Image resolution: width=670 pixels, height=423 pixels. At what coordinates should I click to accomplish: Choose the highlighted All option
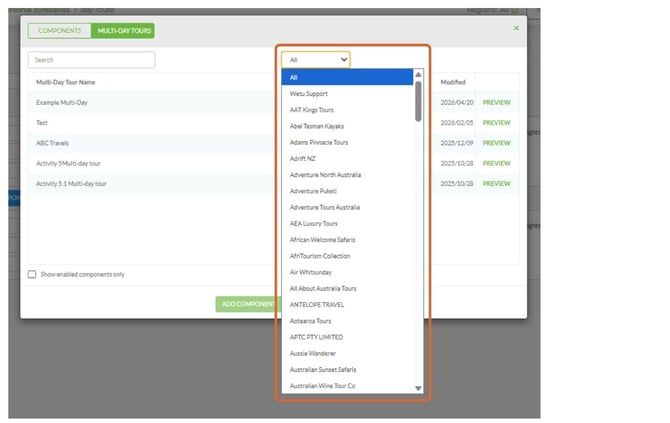[347, 77]
